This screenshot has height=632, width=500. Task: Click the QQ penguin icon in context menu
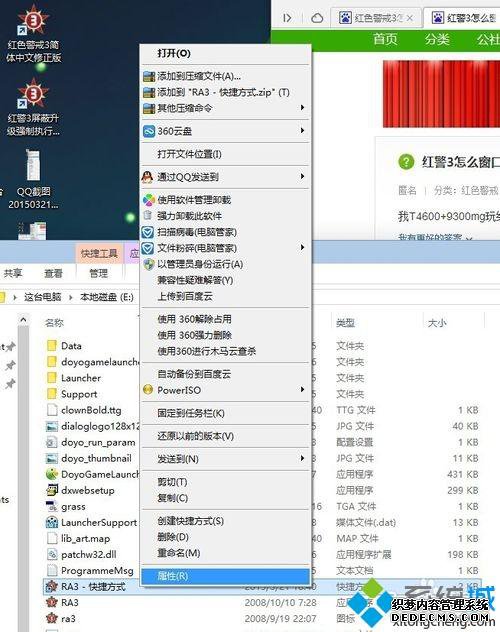click(x=148, y=177)
